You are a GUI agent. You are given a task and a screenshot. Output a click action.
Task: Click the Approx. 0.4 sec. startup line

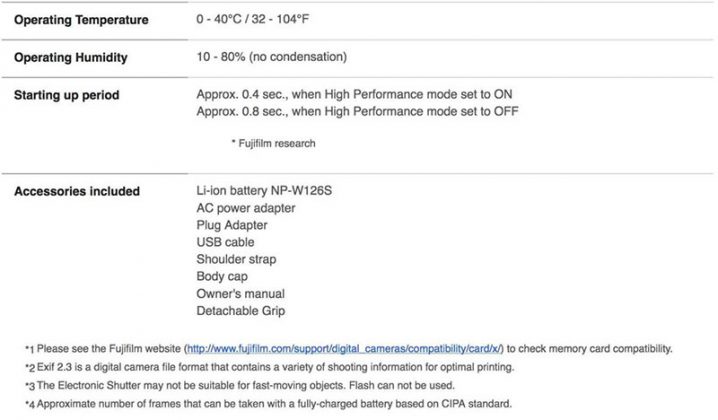(355, 94)
